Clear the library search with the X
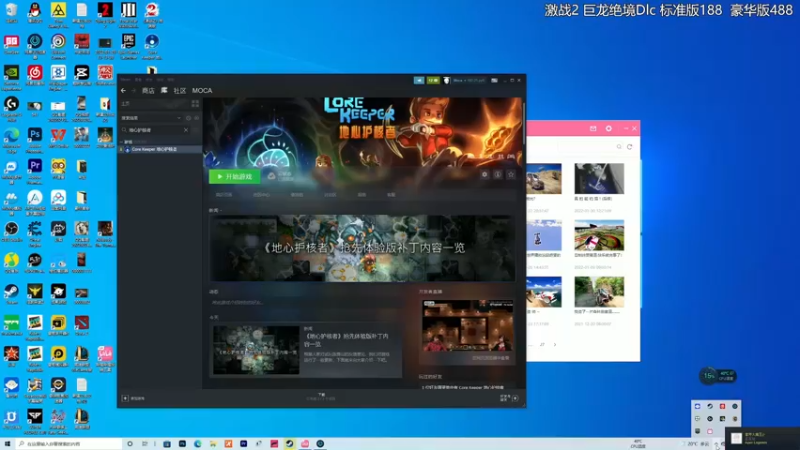800x450 pixels. pyautogui.click(x=186, y=130)
